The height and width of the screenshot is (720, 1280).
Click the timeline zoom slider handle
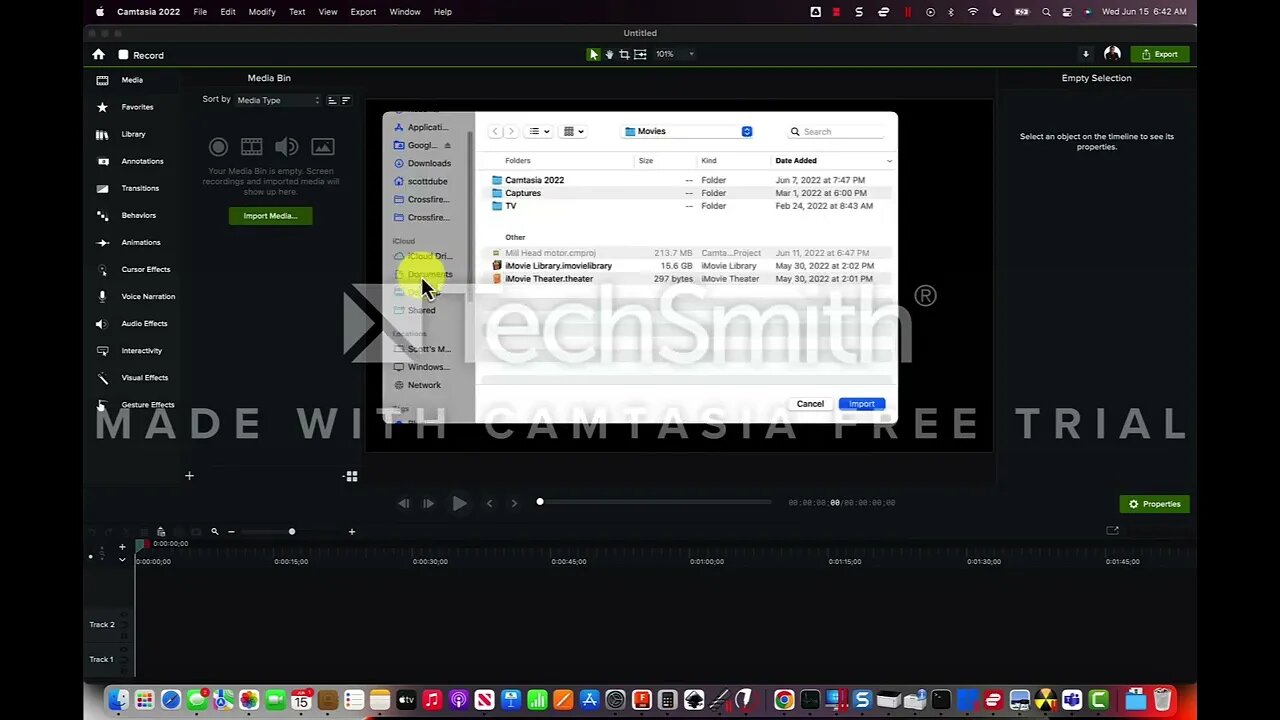pyautogui.click(x=292, y=532)
